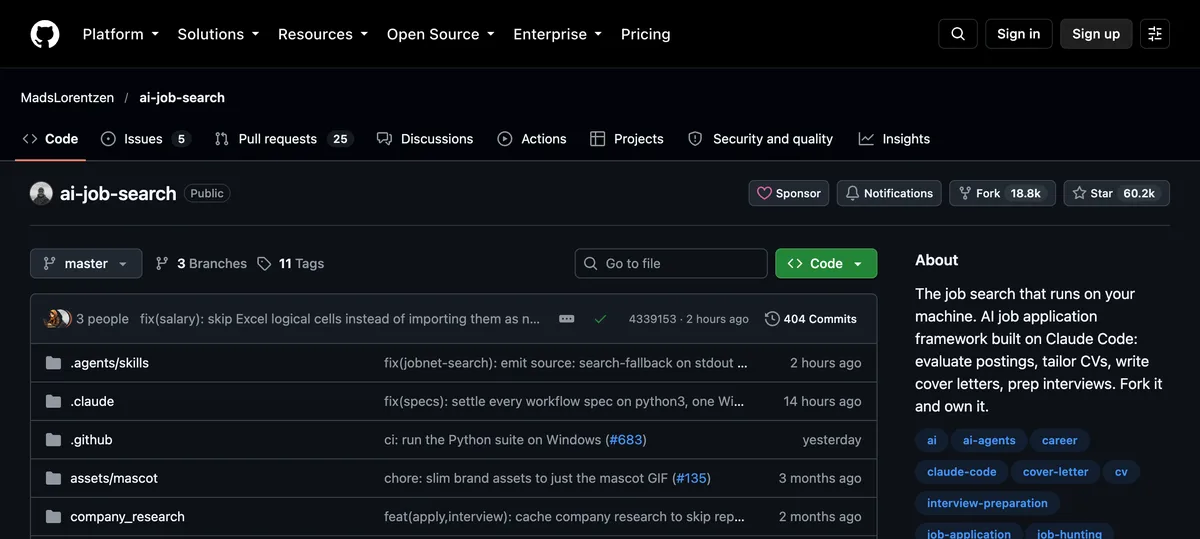Screen dimensions: 1200x539
Task: Click the cv topic tag
Action: 1121,471
